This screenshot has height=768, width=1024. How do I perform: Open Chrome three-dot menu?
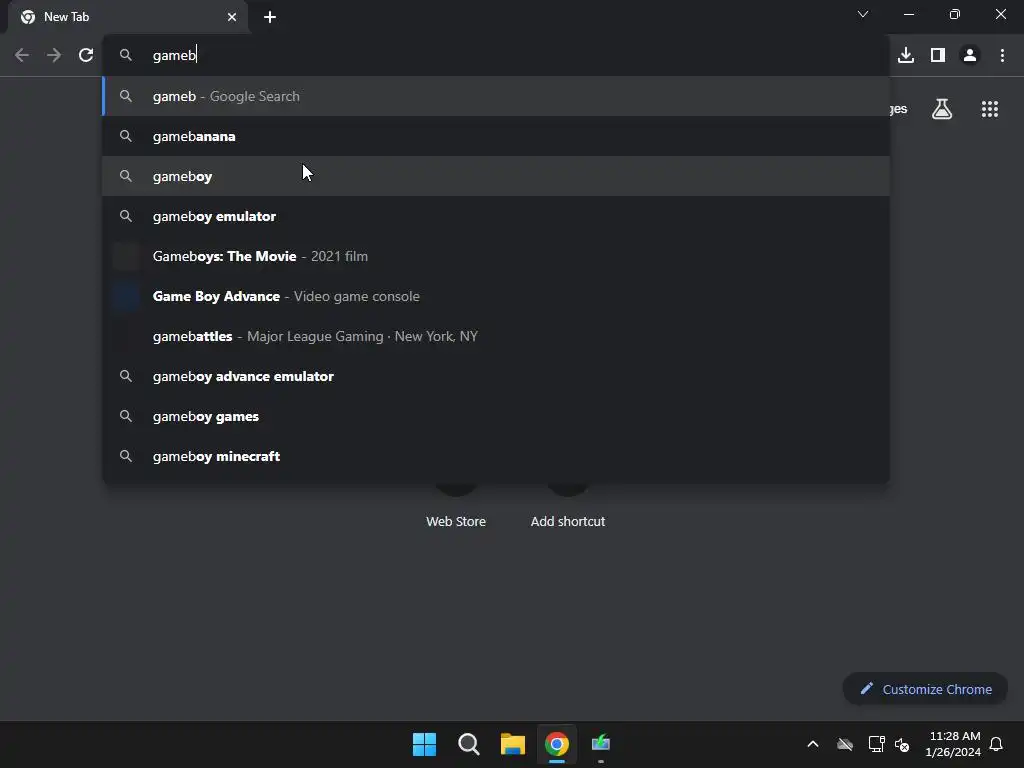click(x=1002, y=56)
